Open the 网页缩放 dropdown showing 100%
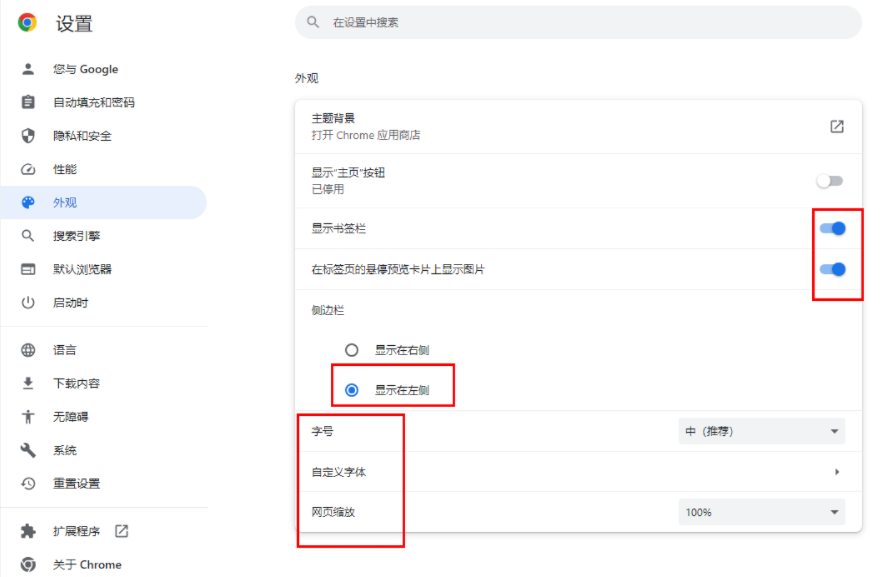895x577 pixels. 762,512
